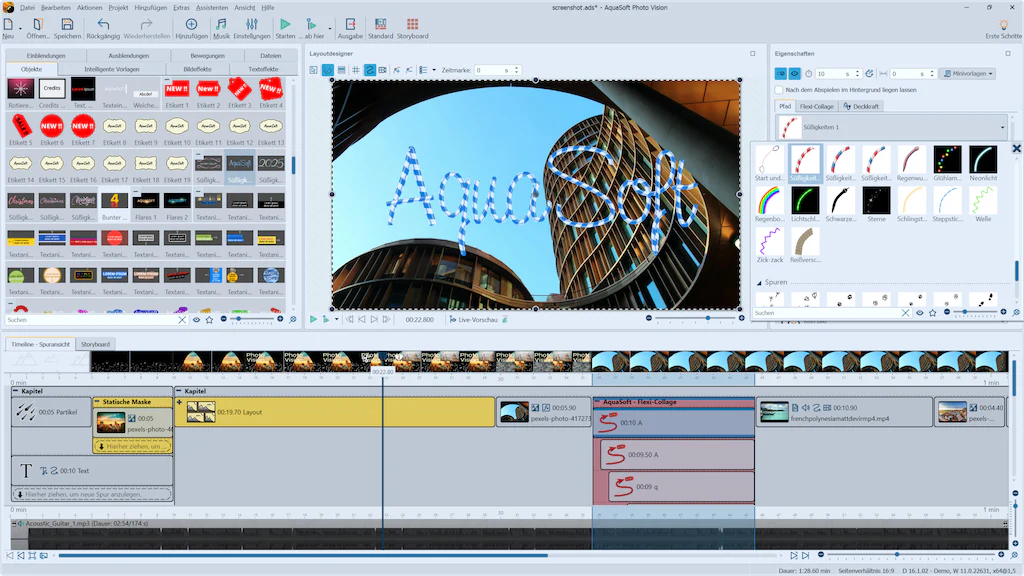Open dropdown arrow next to list icon in Layoutdesigner
The height and width of the screenshot is (576, 1024).
[x=434, y=70]
